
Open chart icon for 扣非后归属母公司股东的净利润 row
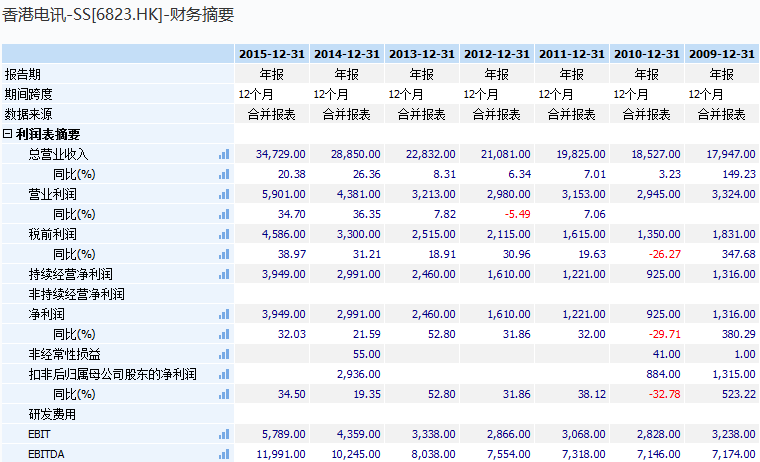(x=224, y=374)
